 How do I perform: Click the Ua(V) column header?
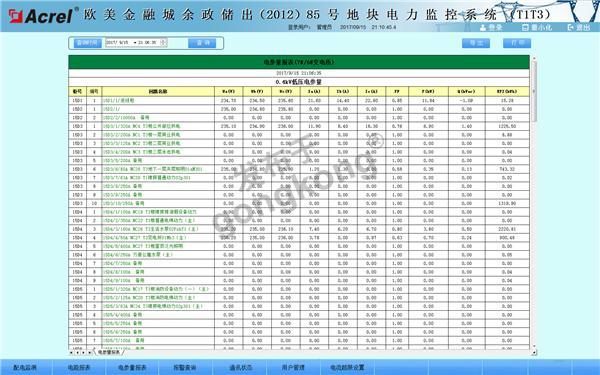point(228,91)
